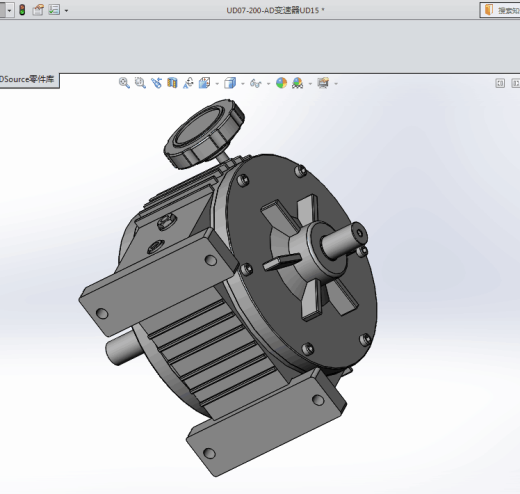Expand the View Orientation dropdown arrow
This screenshot has height=494, width=520.
pos(217,84)
